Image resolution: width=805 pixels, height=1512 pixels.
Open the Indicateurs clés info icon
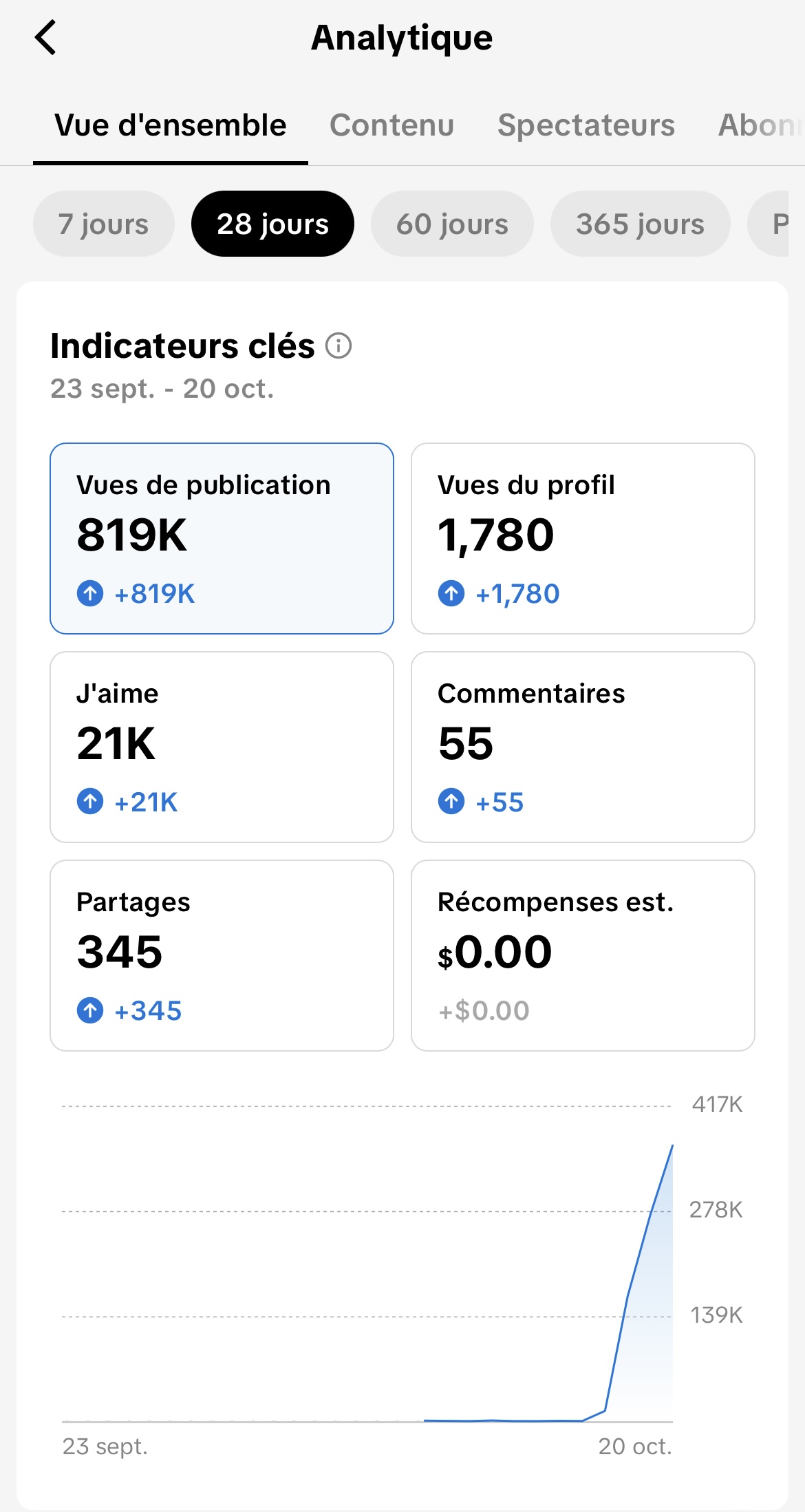point(339,345)
